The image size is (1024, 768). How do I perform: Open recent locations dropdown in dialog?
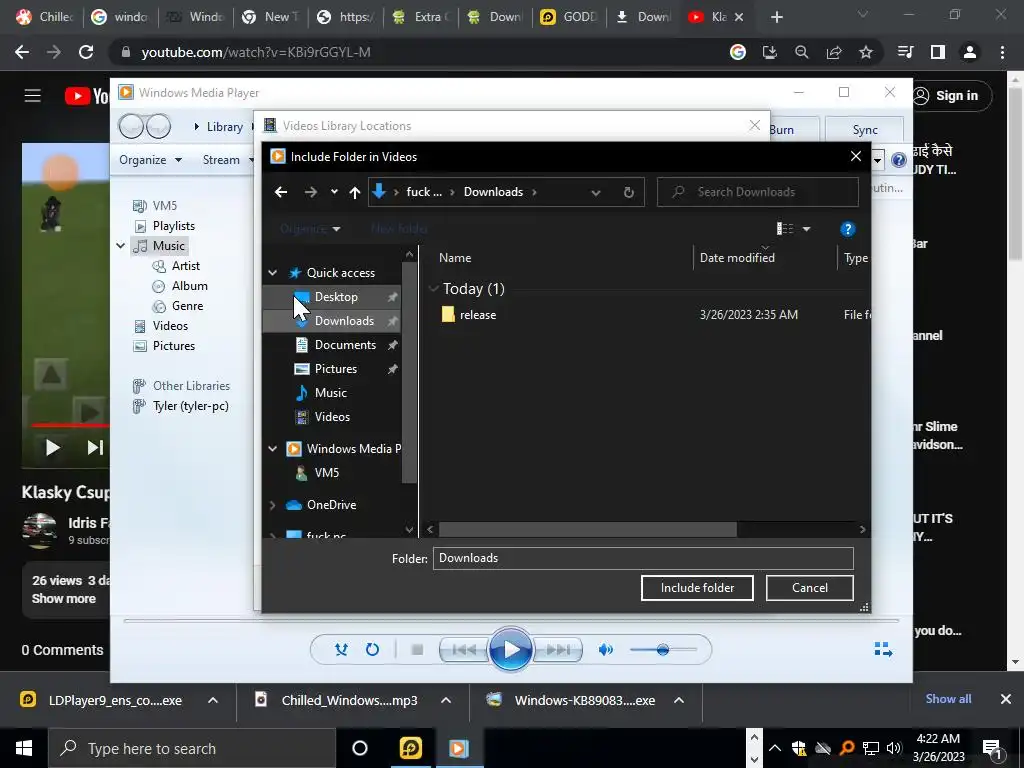334,192
